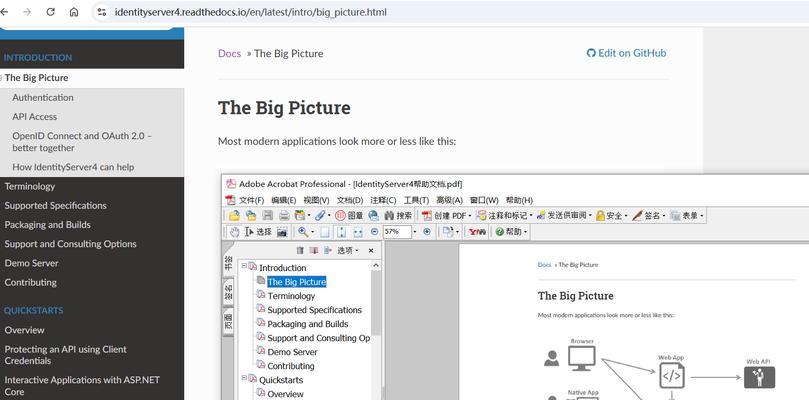Click Acrobat 搜索 binoculars search
This screenshot has width=809, height=400.
(398, 215)
